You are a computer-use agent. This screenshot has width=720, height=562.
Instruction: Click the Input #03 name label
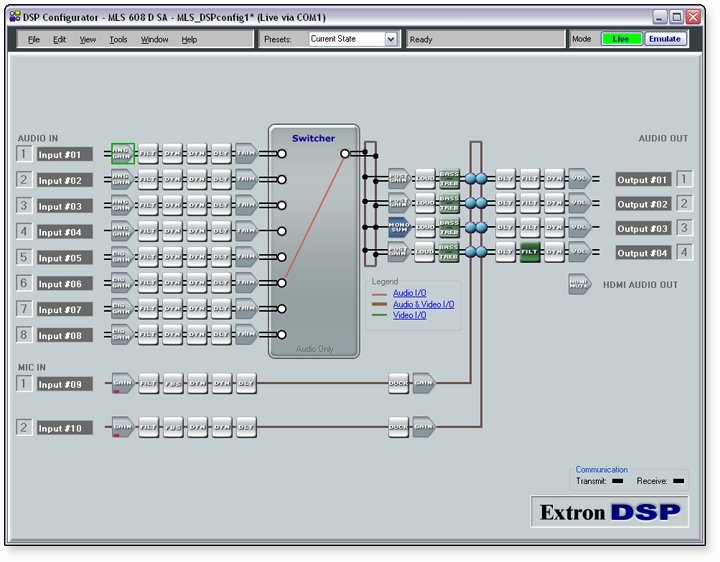click(65, 206)
